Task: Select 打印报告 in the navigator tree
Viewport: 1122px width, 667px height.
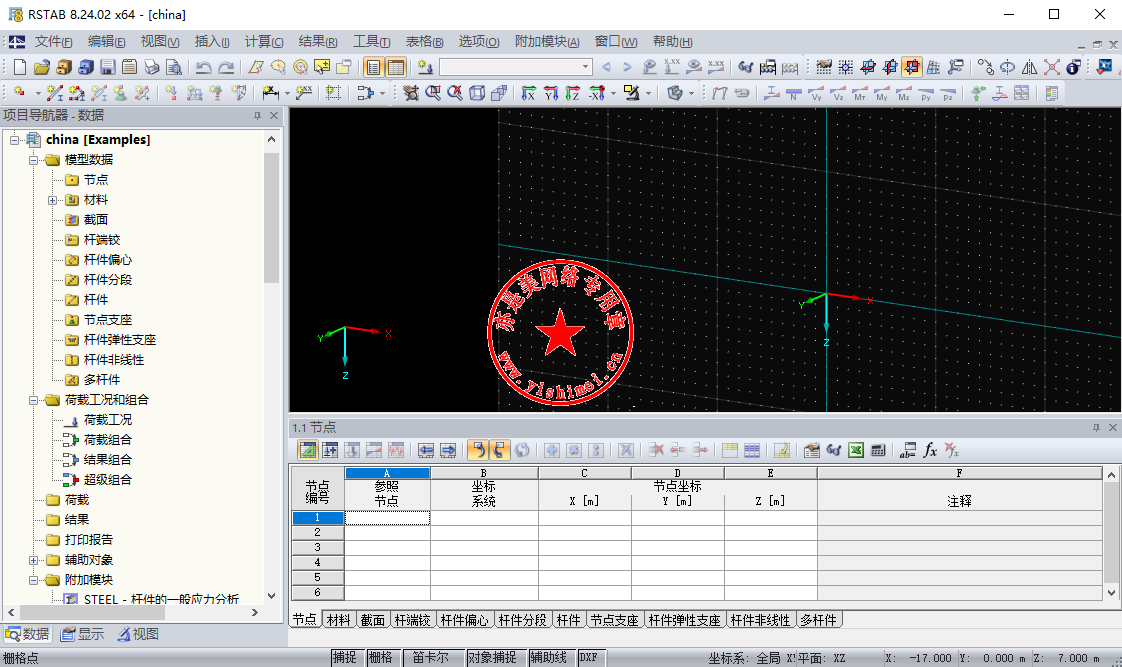Action: pyautogui.click(x=89, y=540)
